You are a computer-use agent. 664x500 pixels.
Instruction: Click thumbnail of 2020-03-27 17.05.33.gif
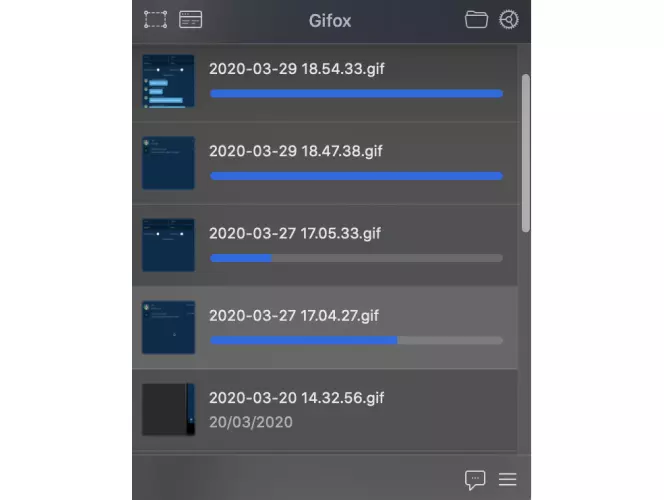[x=169, y=245]
